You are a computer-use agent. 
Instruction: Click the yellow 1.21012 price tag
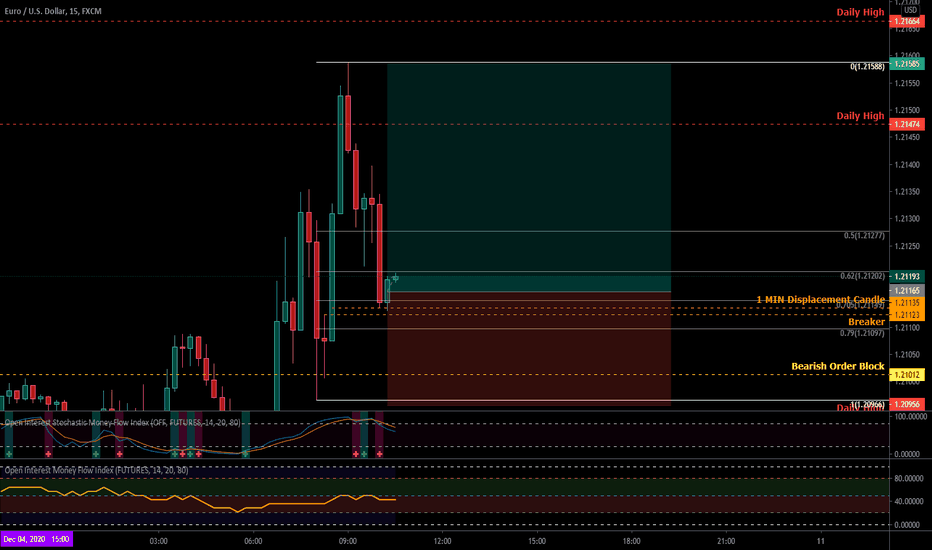(x=907, y=375)
